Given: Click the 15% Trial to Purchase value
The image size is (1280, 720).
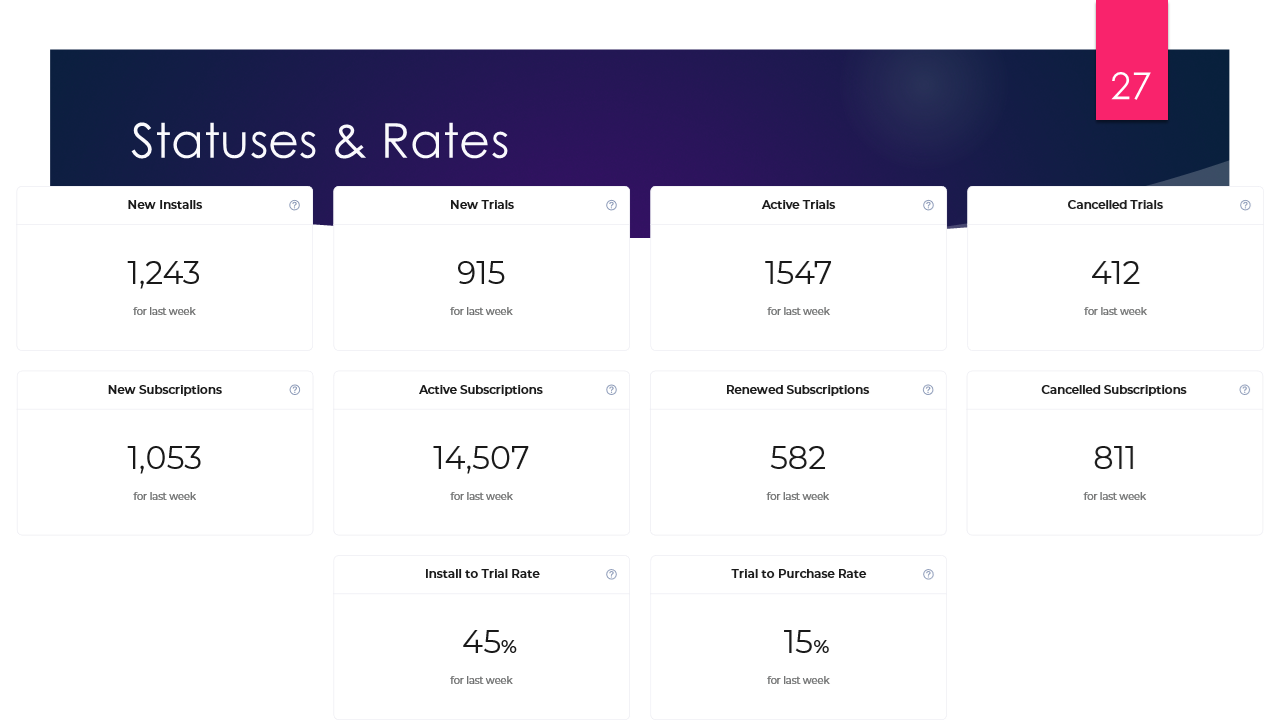Looking at the screenshot, I should point(806,643).
